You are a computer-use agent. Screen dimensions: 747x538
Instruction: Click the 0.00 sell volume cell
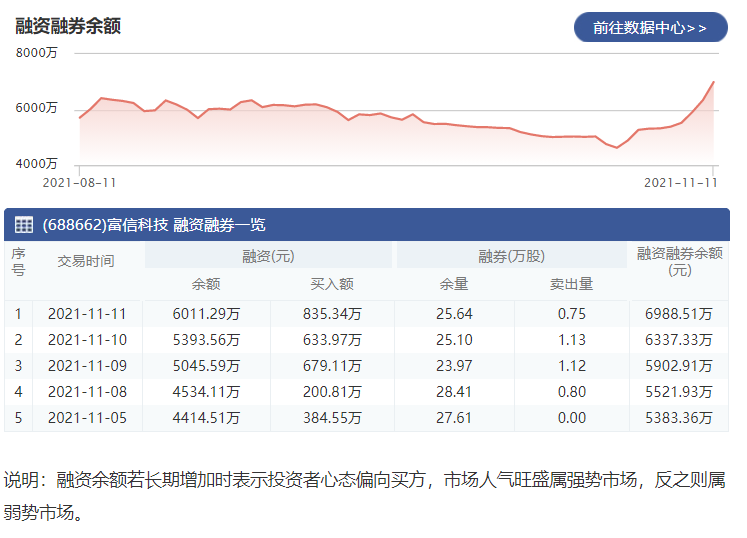[572, 418]
